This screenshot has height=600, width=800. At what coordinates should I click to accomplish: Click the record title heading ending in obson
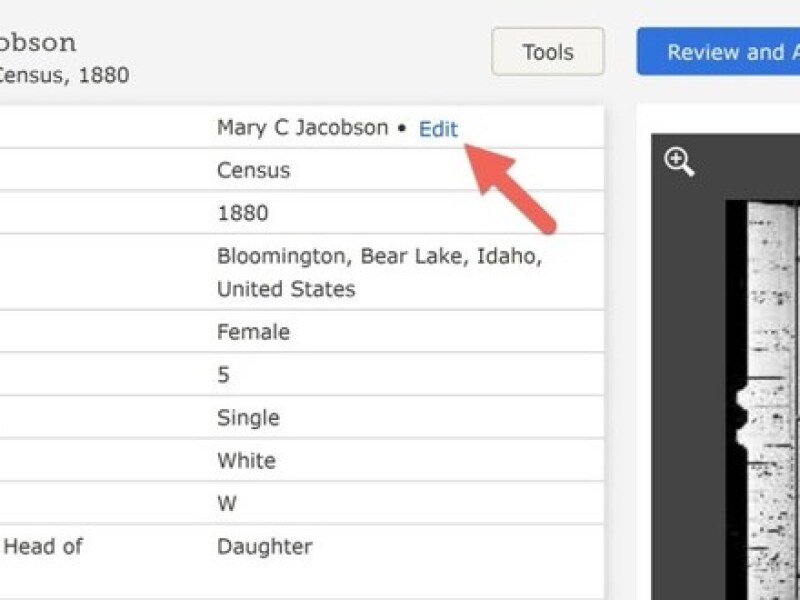tap(38, 43)
